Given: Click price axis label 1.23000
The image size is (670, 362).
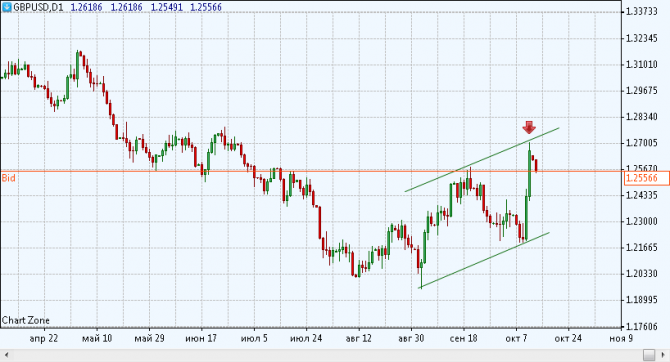Looking at the screenshot, I should pyautogui.click(x=642, y=221).
